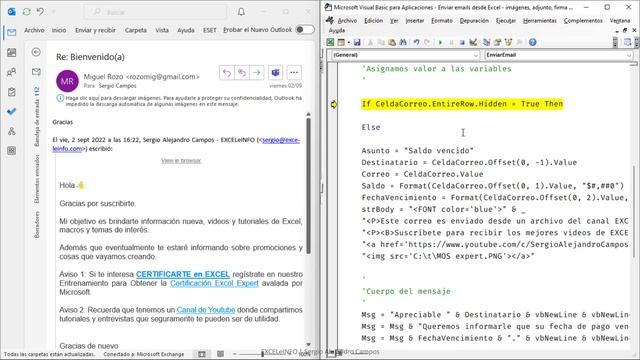This screenshot has height=360, width=640.
Task: Open To Do checkmark in Outlook sidebar
Action: click(x=11, y=111)
